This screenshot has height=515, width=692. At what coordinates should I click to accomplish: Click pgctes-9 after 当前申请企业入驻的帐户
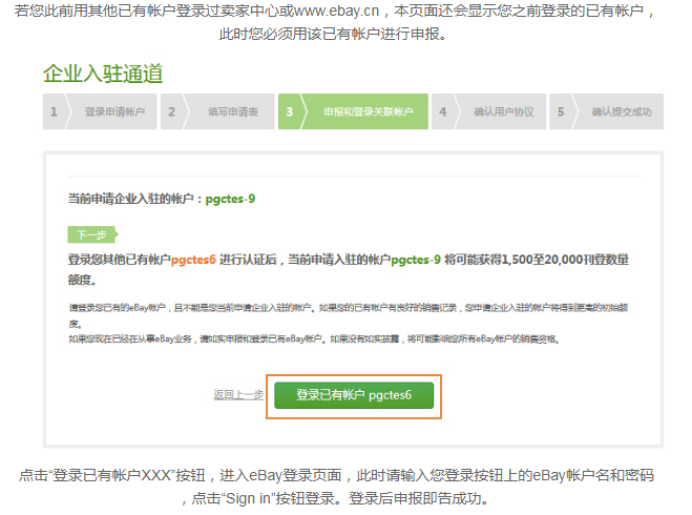[x=230, y=199]
